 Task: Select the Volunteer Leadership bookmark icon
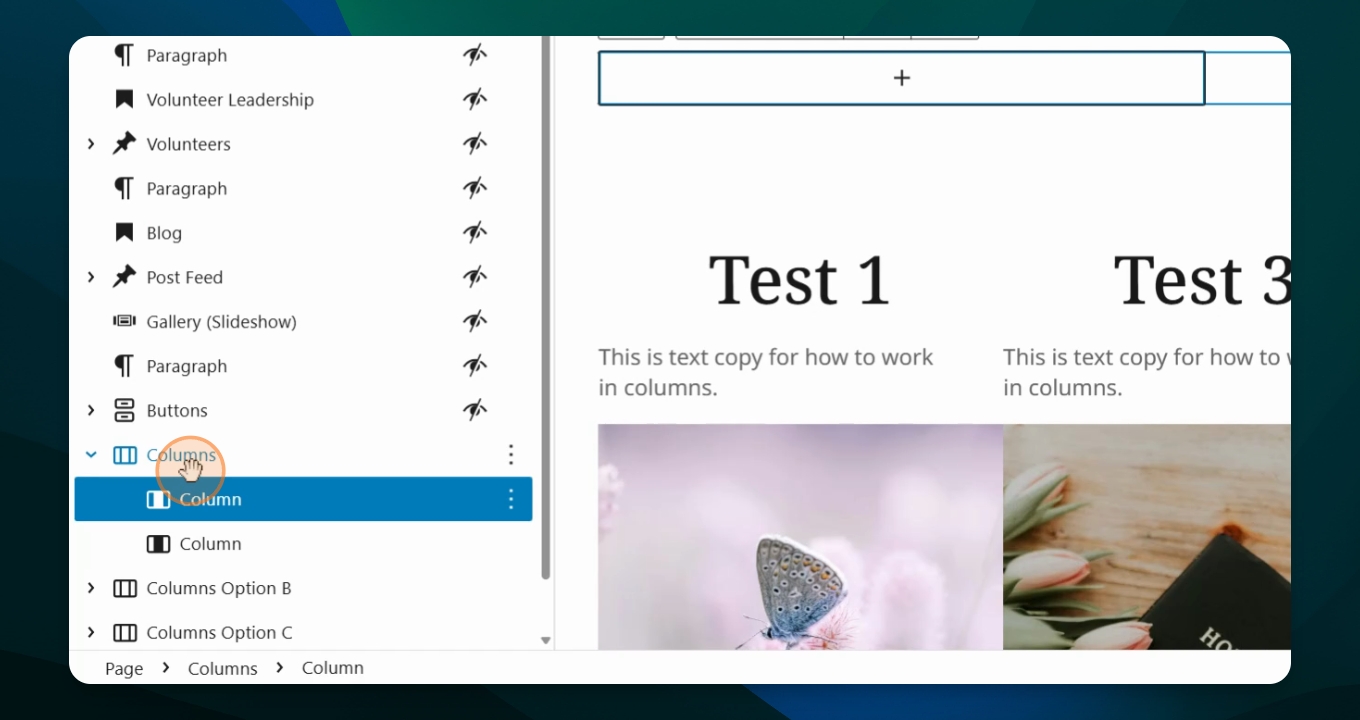pyautogui.click(x=124, y=99)
